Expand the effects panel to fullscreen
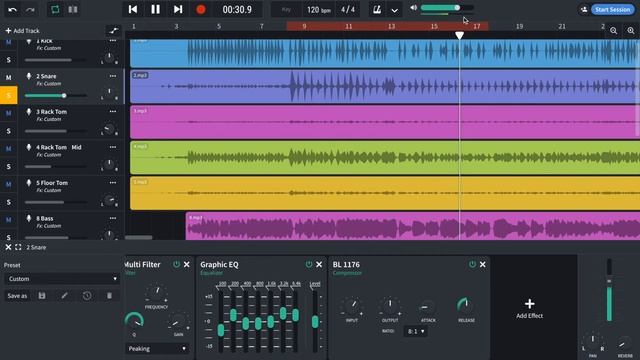 pyautogui.click(x=18, y=247)
